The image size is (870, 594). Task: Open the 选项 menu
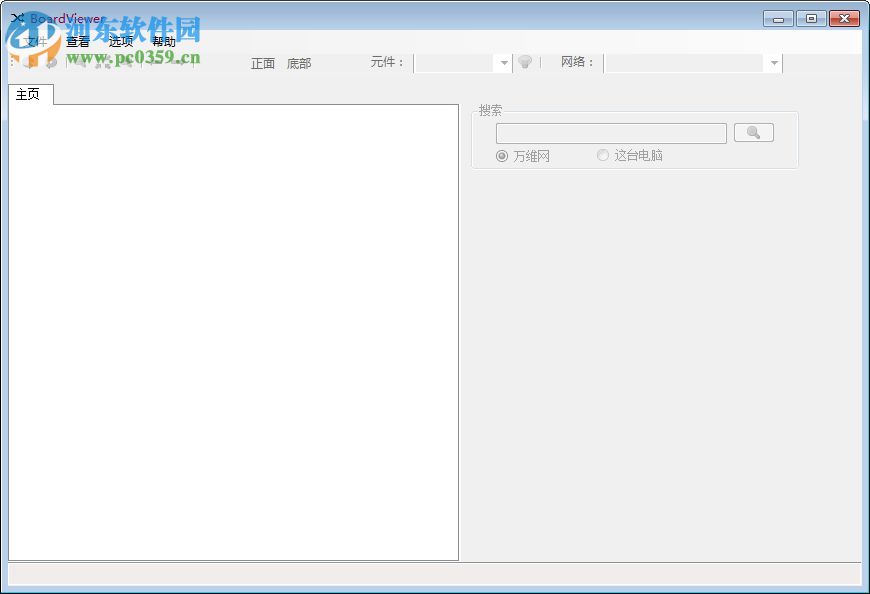(121, 41)
